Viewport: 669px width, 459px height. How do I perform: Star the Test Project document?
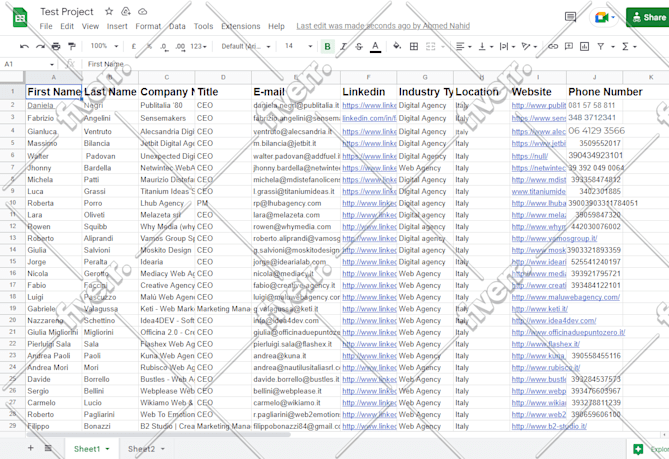tap(109, 12)
